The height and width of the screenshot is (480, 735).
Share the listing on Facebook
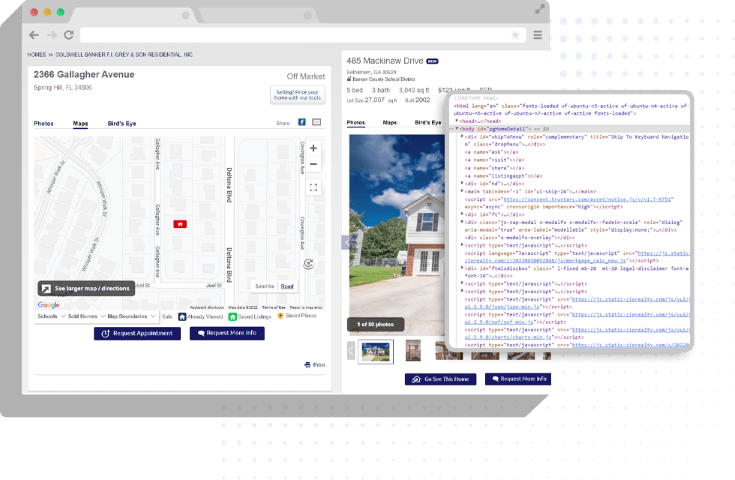(x=302, y=122)
